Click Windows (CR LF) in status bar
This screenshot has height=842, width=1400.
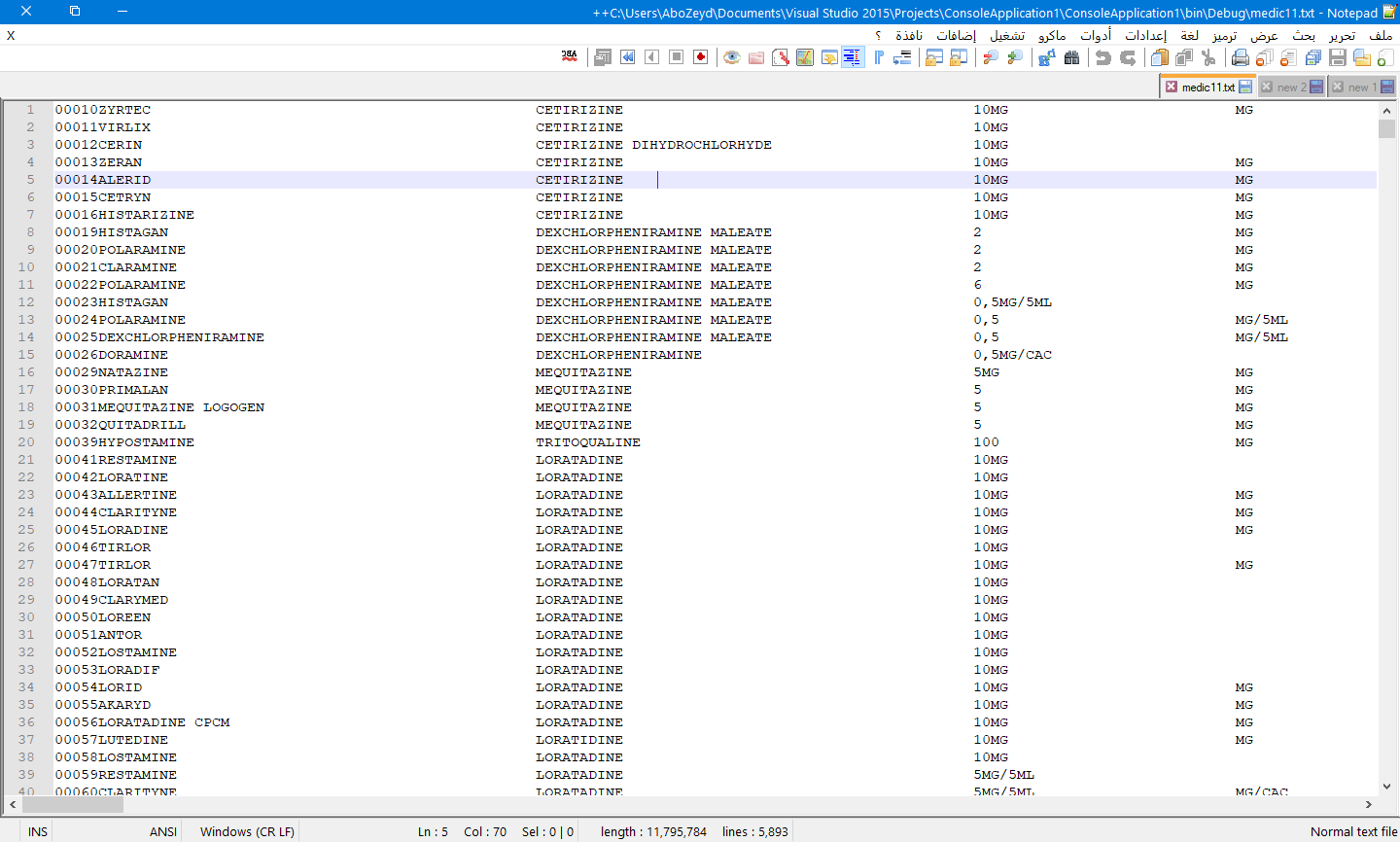click(x=247, y=831)
